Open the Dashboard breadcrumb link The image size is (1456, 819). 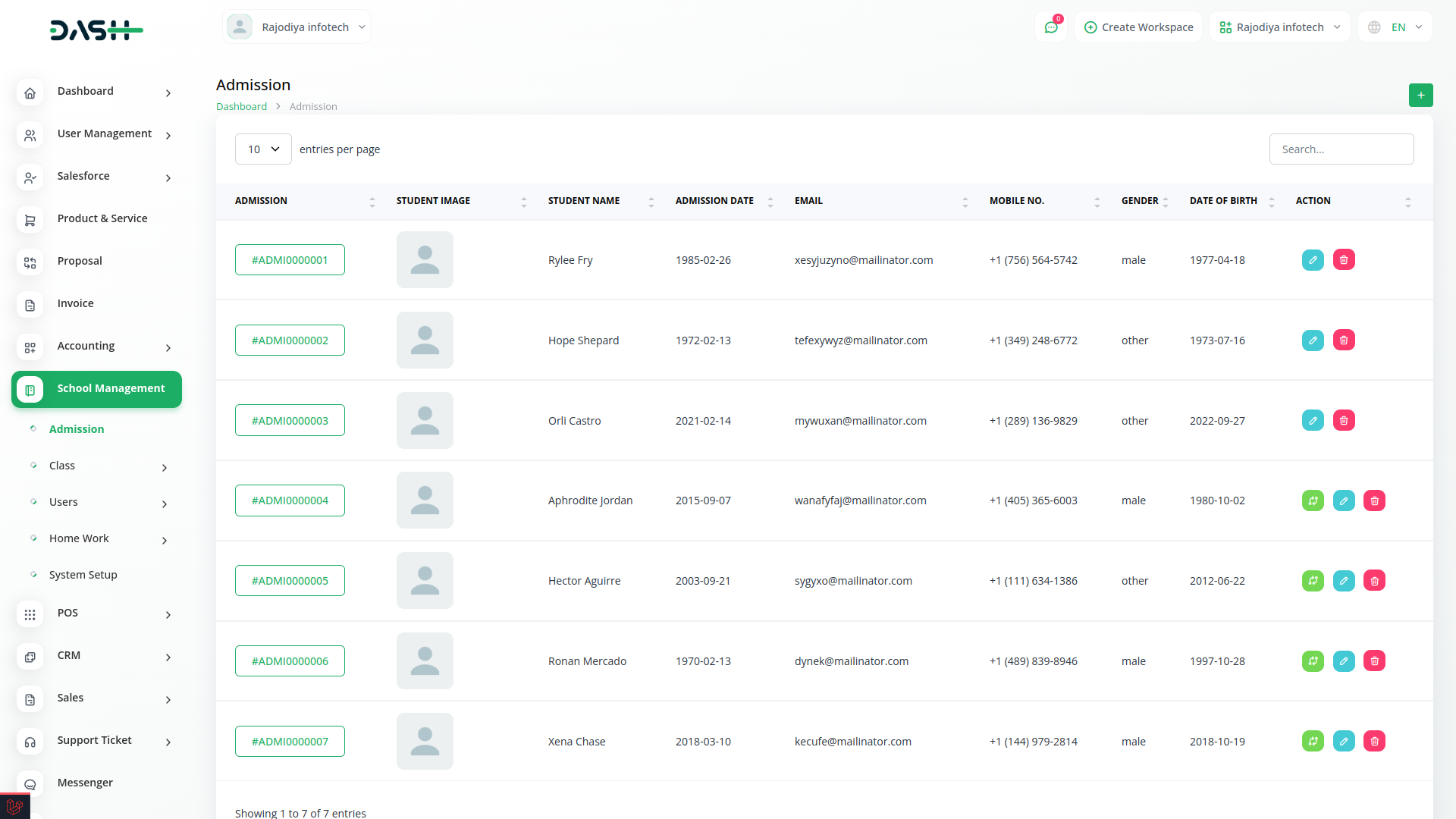point(241,107)
